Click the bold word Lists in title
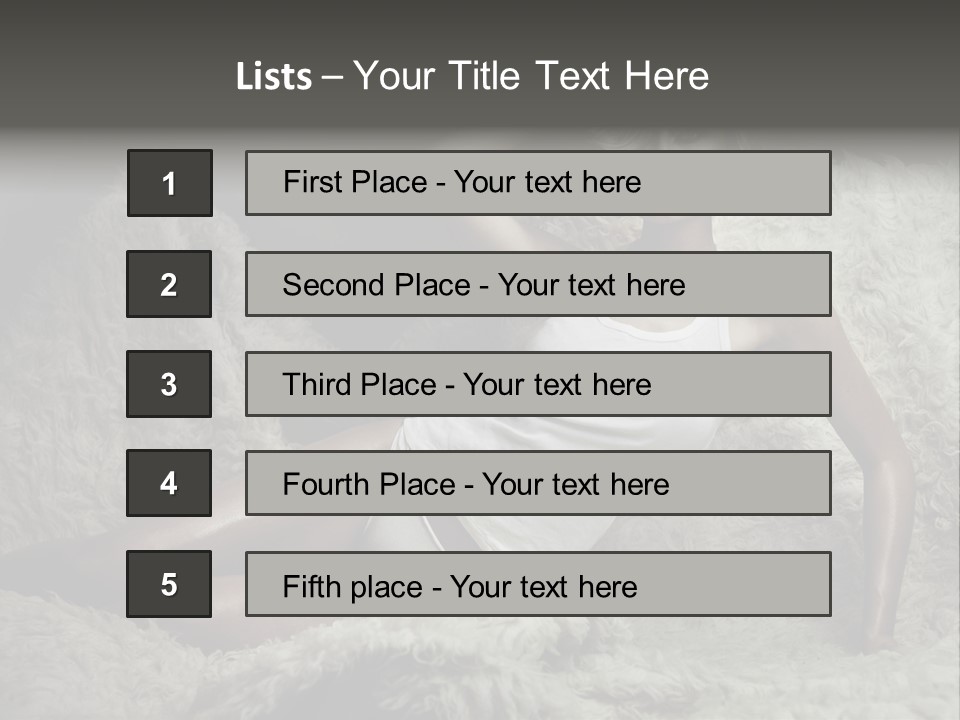 click(x=273, y=76)
